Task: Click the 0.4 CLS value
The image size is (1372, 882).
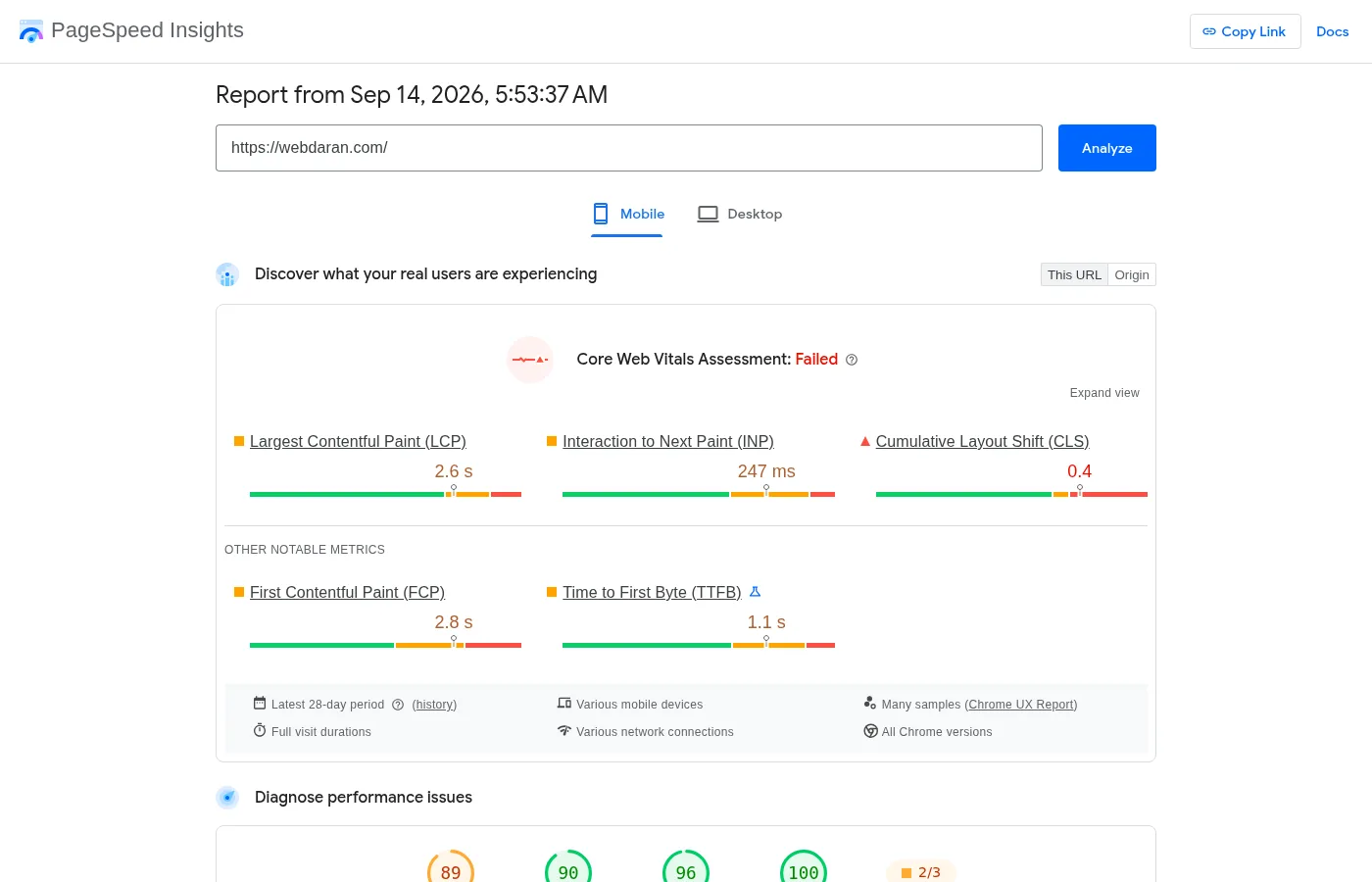Action: 1079,471
